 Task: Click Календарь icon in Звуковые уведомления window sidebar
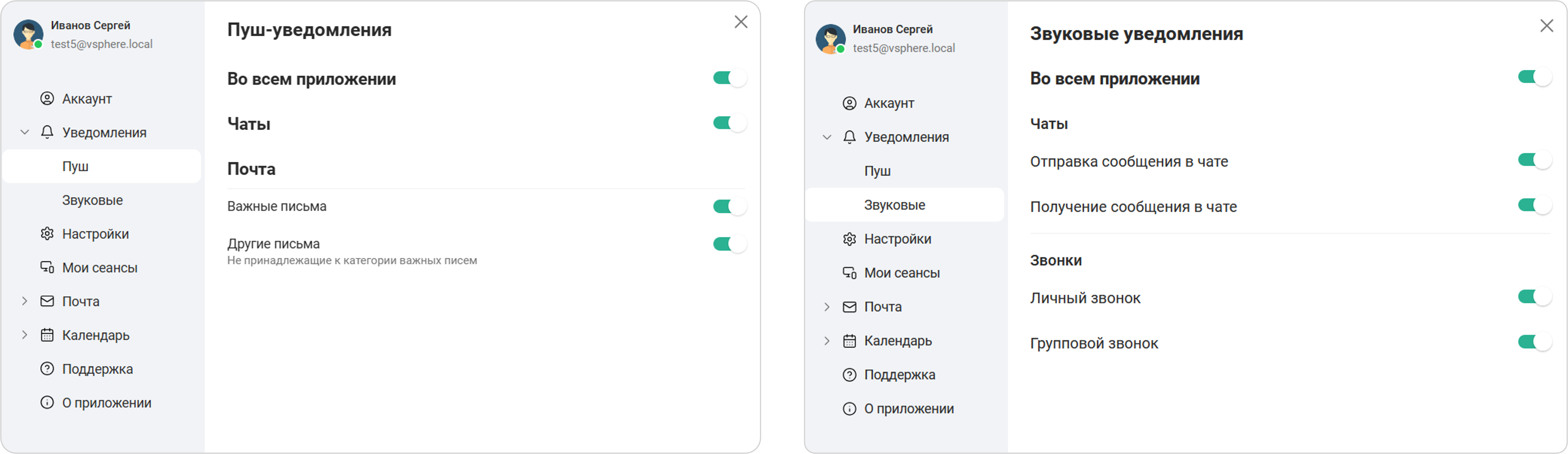(x=849, y=341)
